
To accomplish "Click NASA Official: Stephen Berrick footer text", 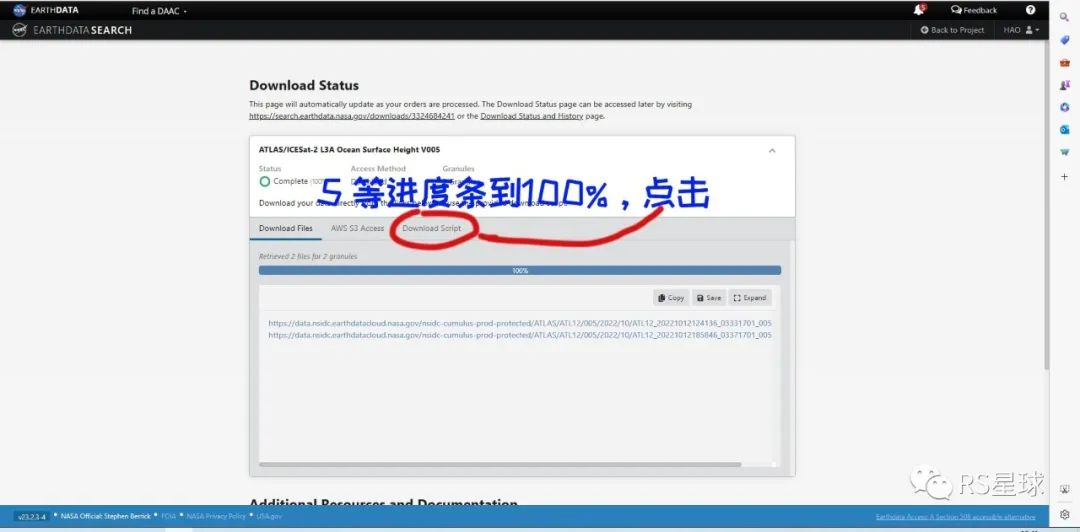I will pos(105,516).
